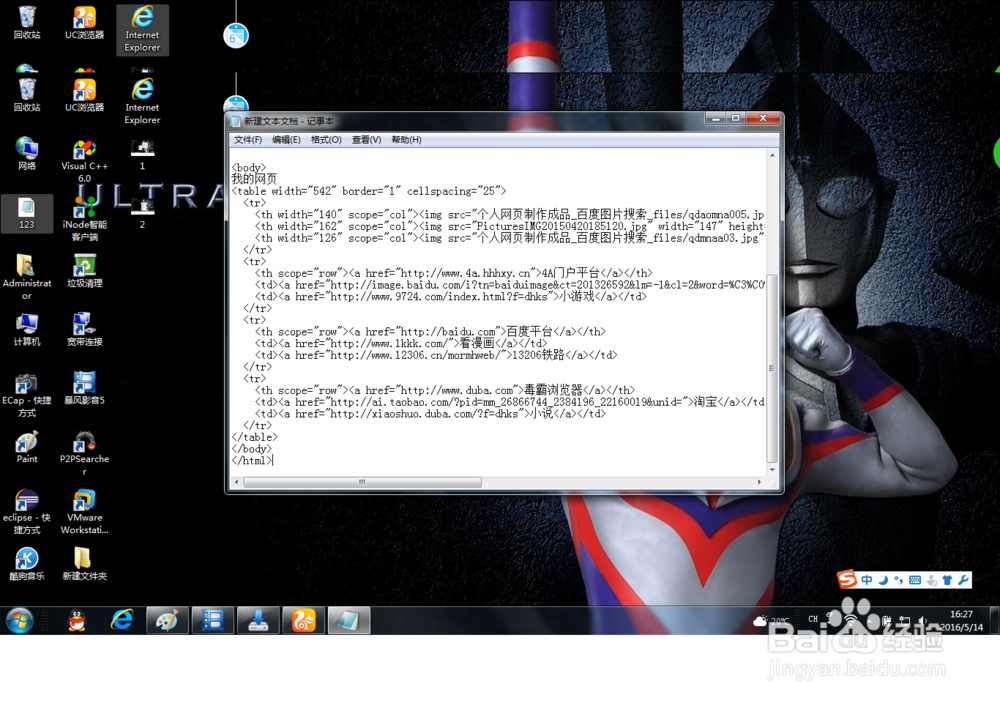Open UC browser from the taskbar
The width and height of the screenshot is (1000, 703).
tap(304, 620)
